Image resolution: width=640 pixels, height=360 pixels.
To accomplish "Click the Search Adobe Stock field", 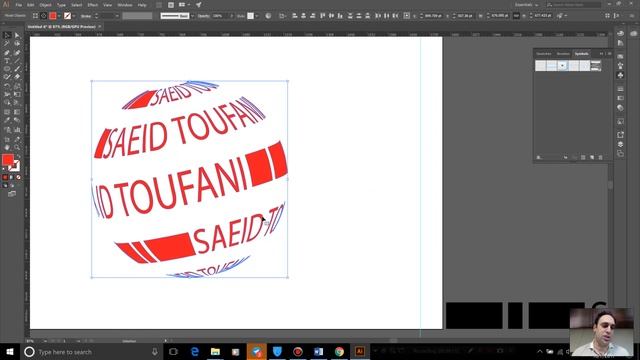I will click(x=573, y=5).
